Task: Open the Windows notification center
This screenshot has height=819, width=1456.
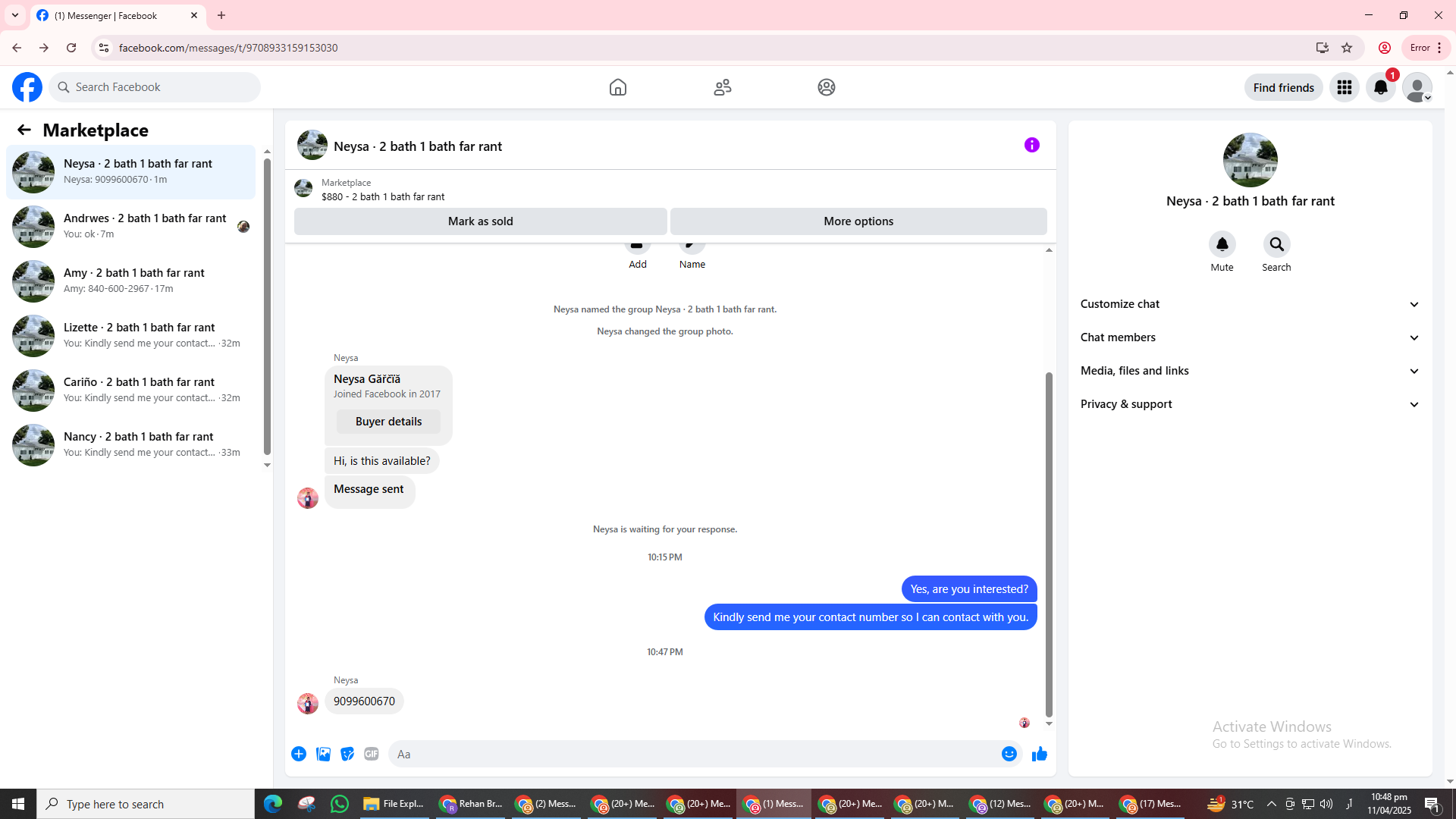Action: tap(1432, 804)
